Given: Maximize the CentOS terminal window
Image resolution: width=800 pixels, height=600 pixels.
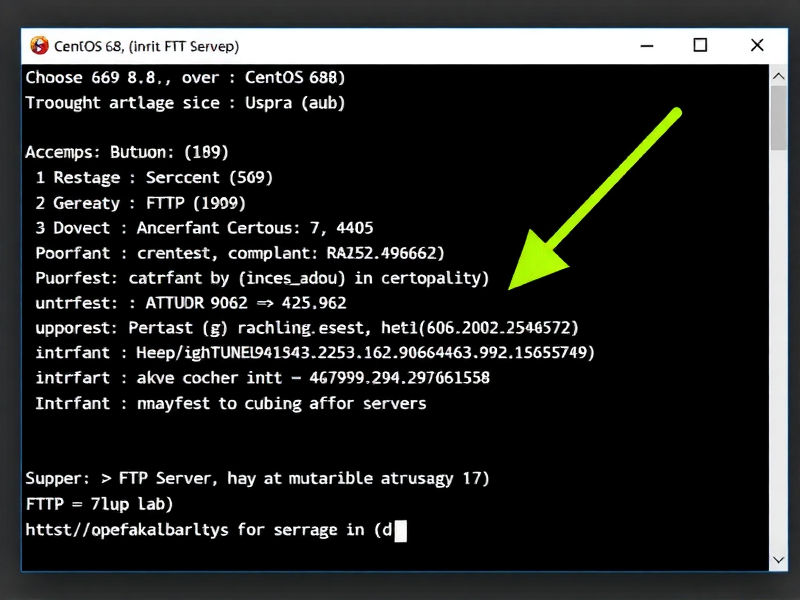Looking at the screenshot, I should point(700,45).
